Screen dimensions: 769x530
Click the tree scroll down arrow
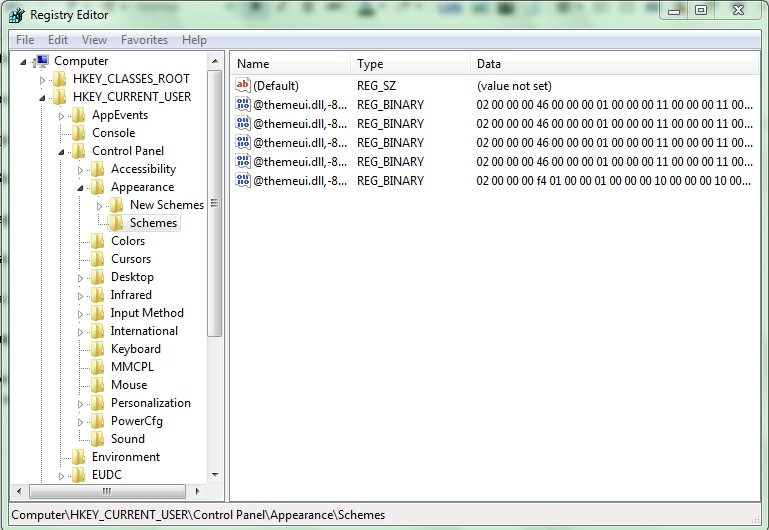coord(215,475)
